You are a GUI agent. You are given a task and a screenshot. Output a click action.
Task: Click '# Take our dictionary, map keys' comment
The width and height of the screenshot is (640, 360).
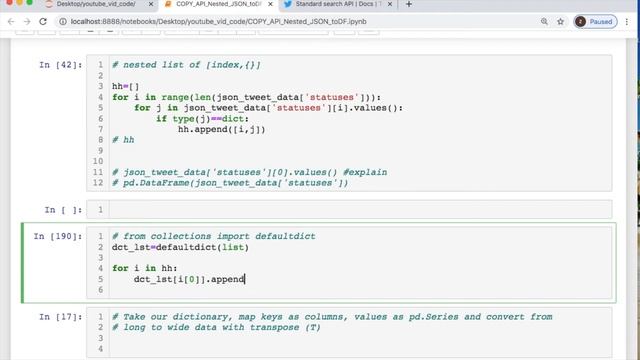click(332, 317)
